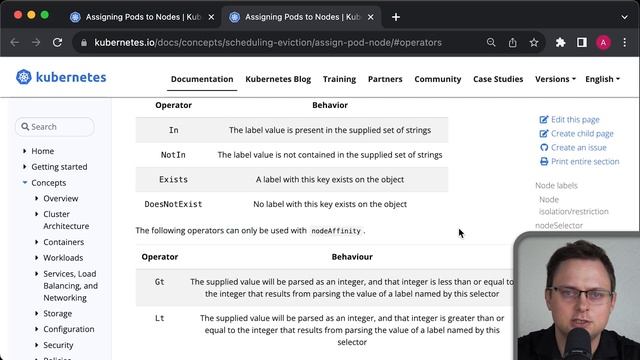
Task: Click the zoom magnifier icon in address bar
Action: (491, 42)
